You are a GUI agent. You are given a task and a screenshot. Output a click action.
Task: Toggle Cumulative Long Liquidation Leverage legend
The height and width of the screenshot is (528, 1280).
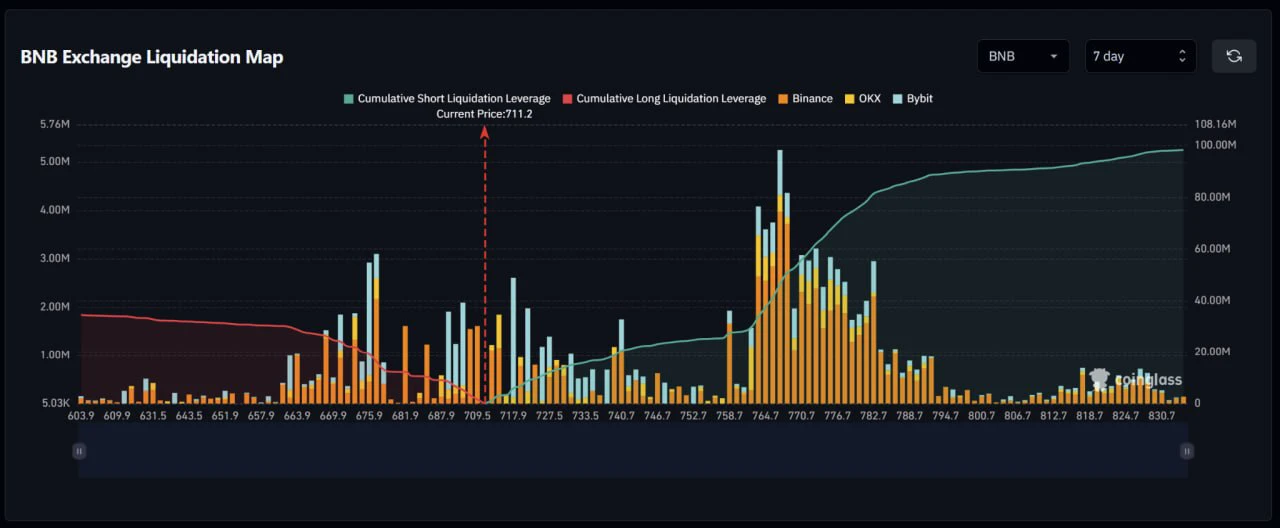tap(664, 99)
